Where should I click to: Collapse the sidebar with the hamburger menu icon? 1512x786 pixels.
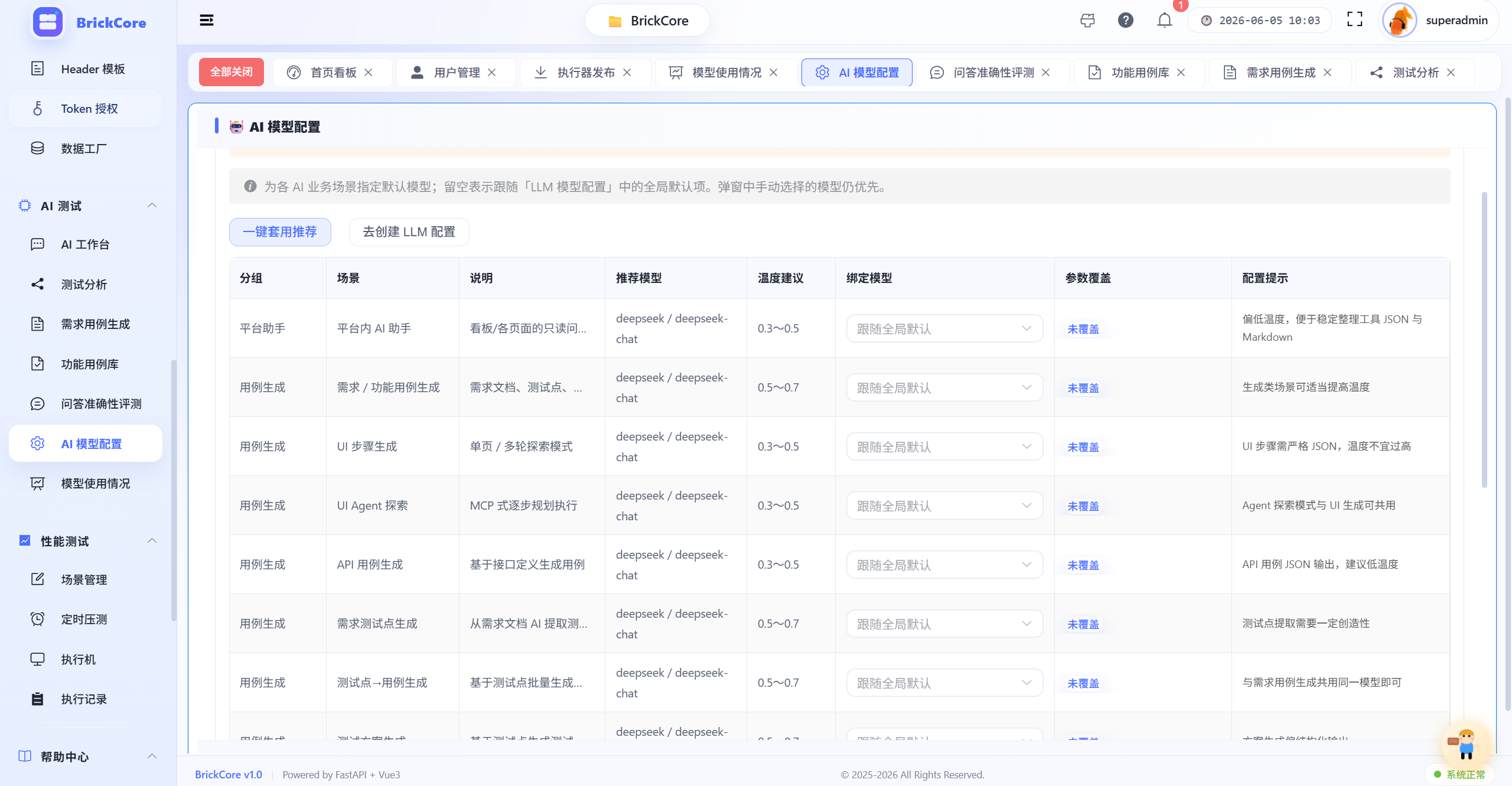click(x=206, y=21)
